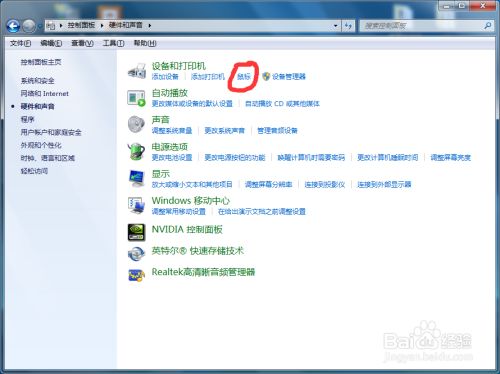
Task: Open the 电源选项 heading link
Action: [x=170, y=147]
